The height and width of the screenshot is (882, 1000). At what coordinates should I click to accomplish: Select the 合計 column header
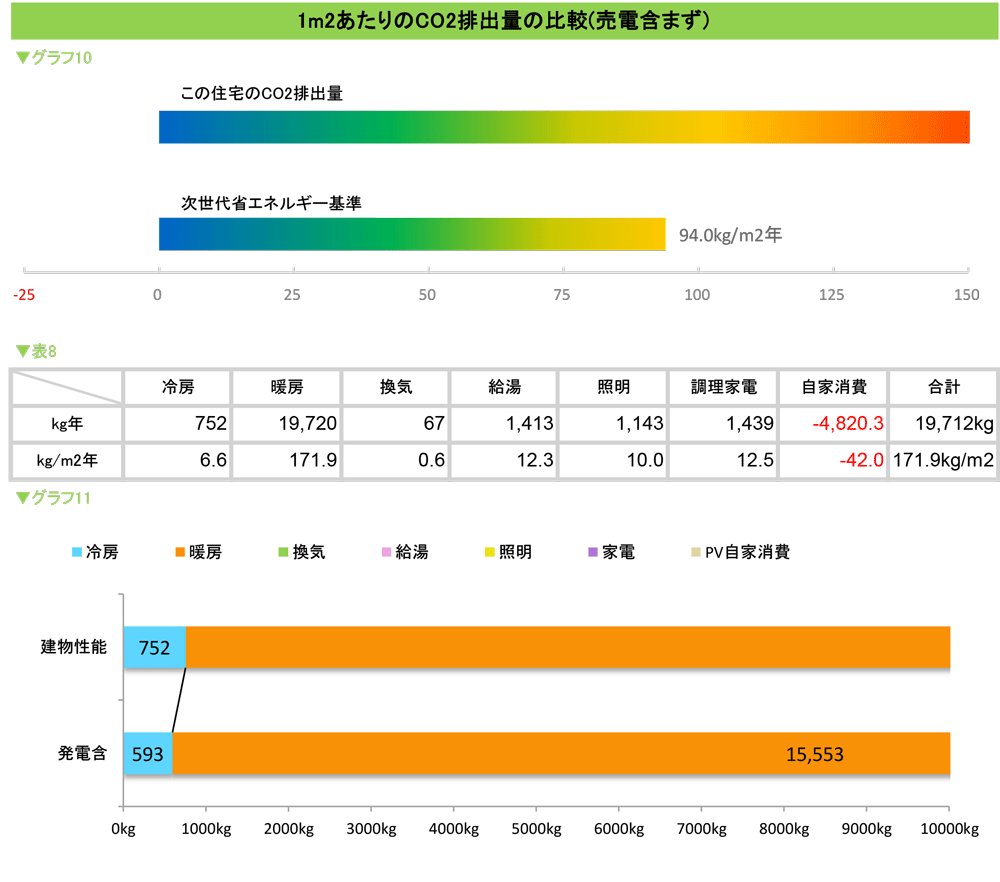coord(944,387)
